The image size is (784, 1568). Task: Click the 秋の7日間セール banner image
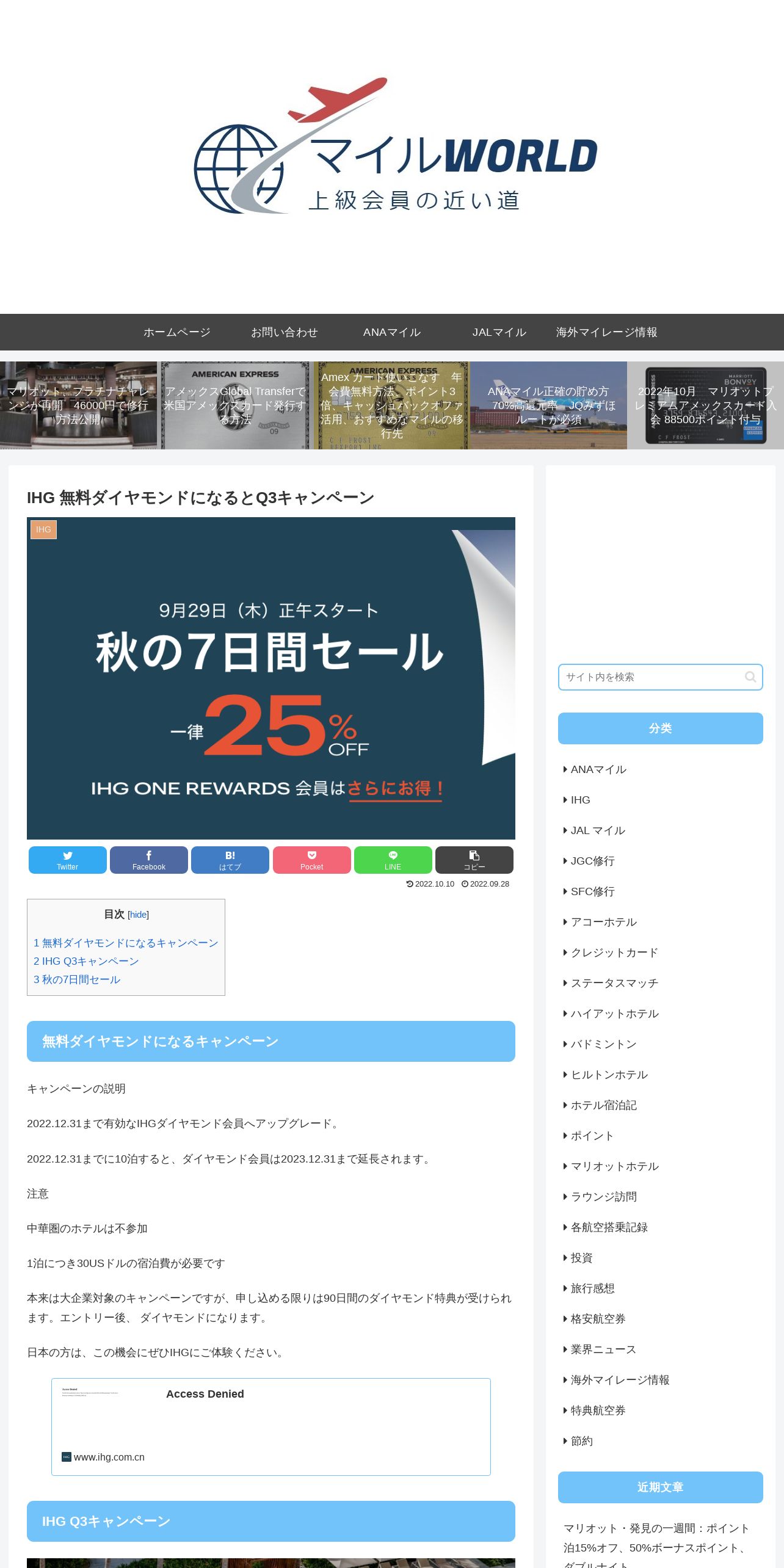click(x=271, y=678)
